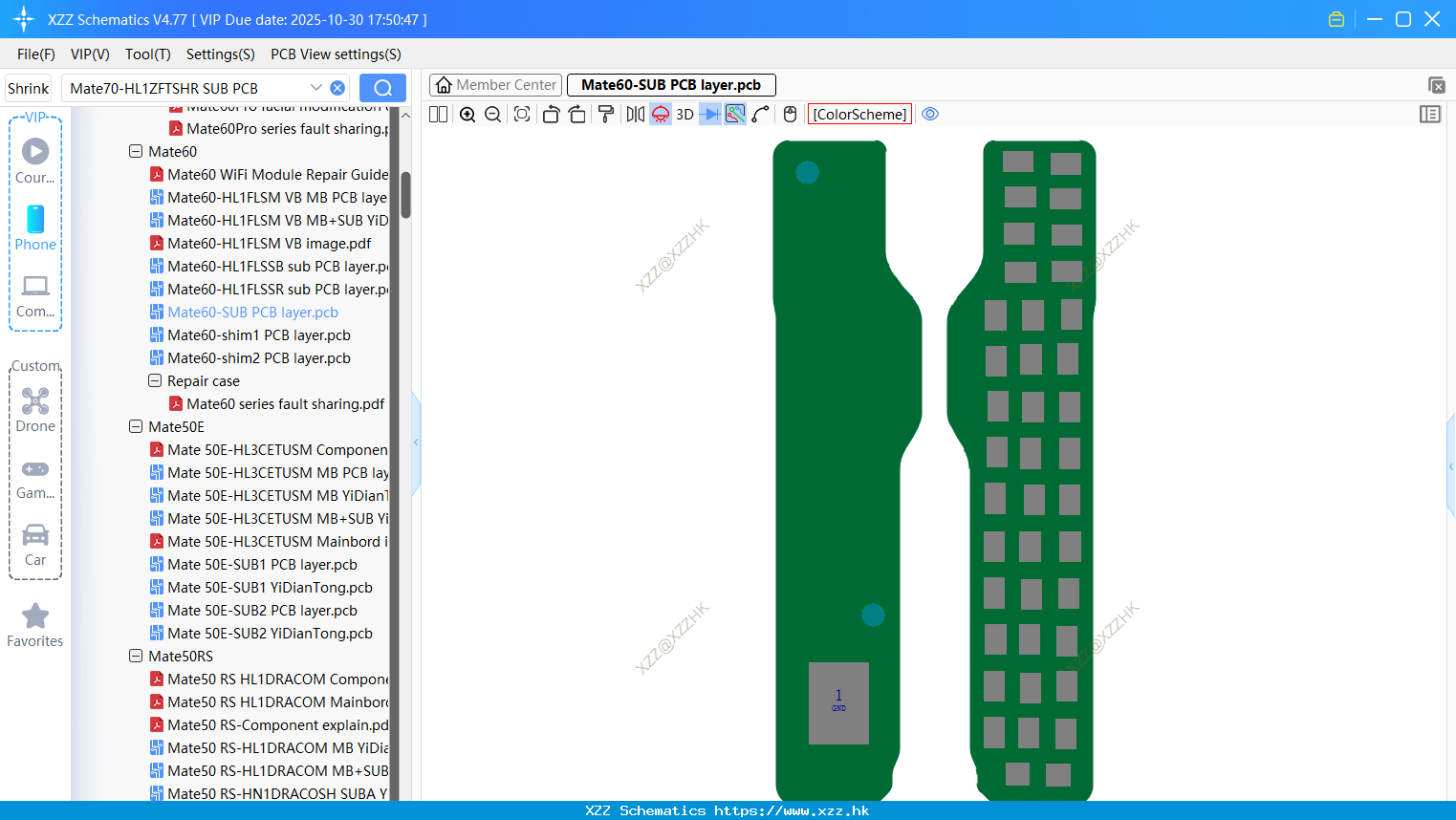The height and width of the screenshot is (820, 1456).
Task: Rotate PCB view clockwise
Action: click(576, 115)
